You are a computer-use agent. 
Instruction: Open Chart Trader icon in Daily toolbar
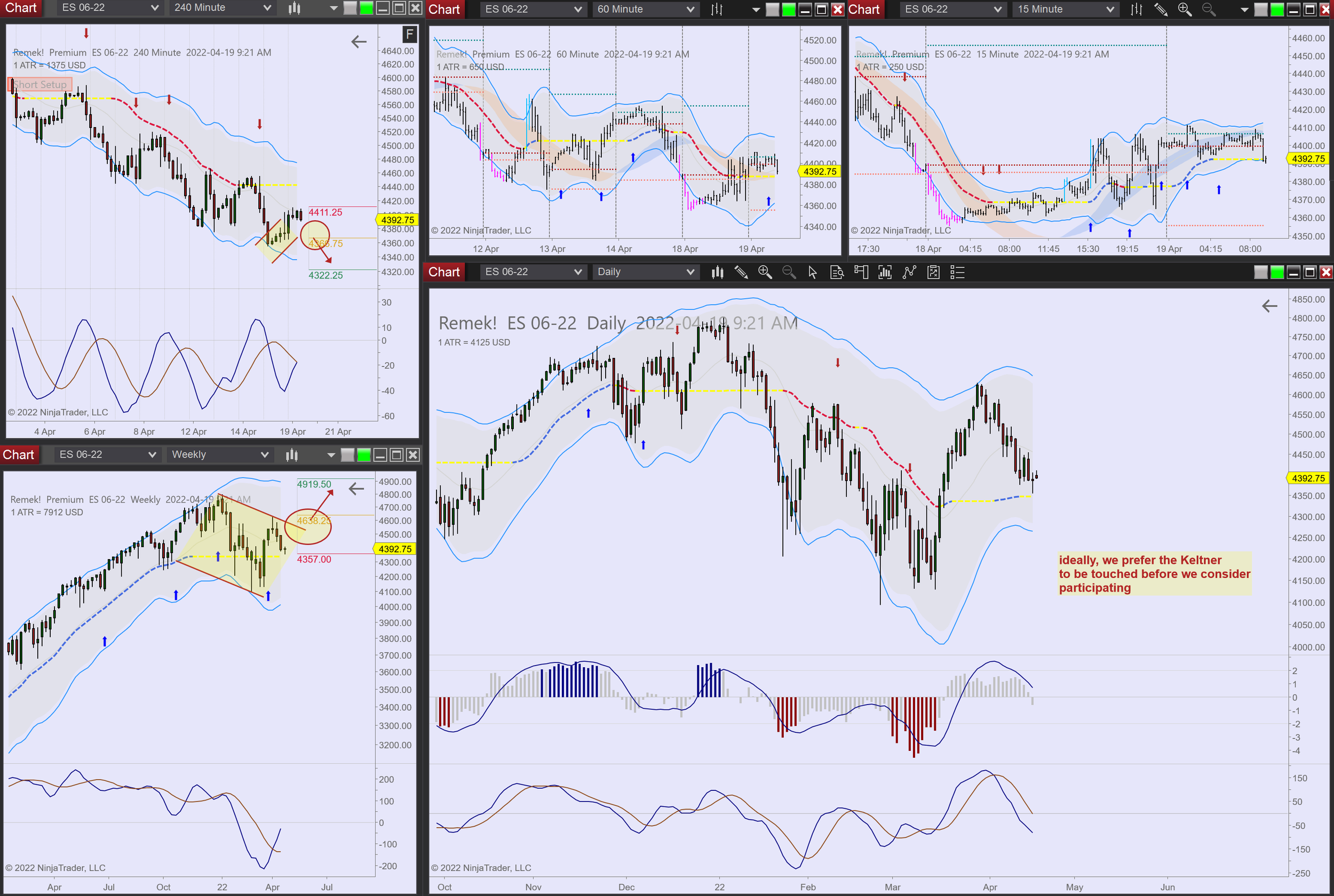[x=861, y=273]
